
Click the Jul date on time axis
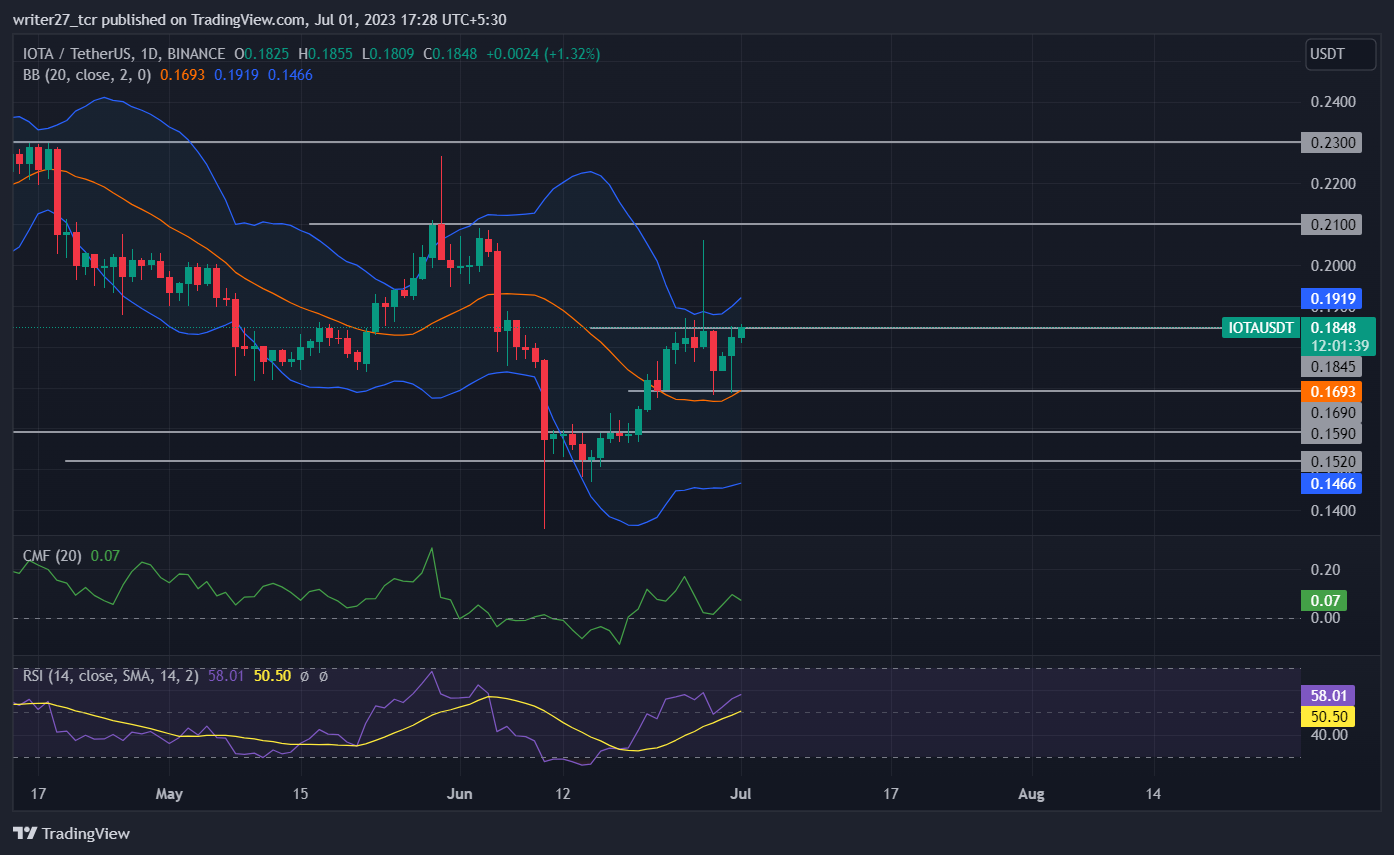pyautogui.click(x=741, y=794)
